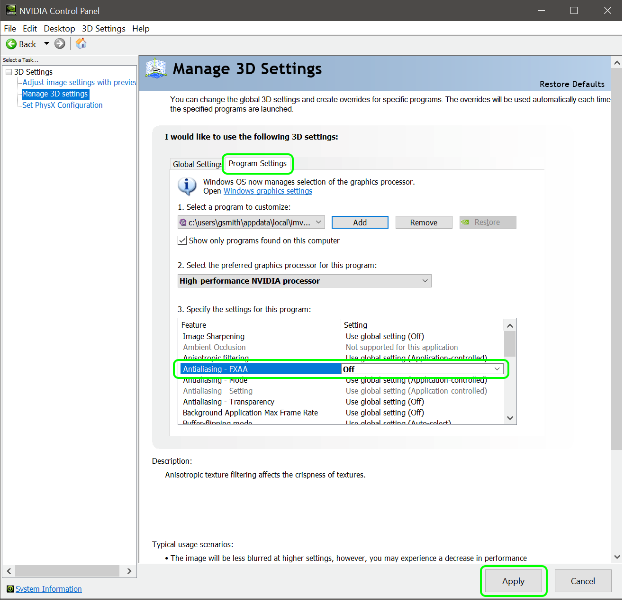Maximize the NVIDIA Control Panel window

[x=574, y=10]
